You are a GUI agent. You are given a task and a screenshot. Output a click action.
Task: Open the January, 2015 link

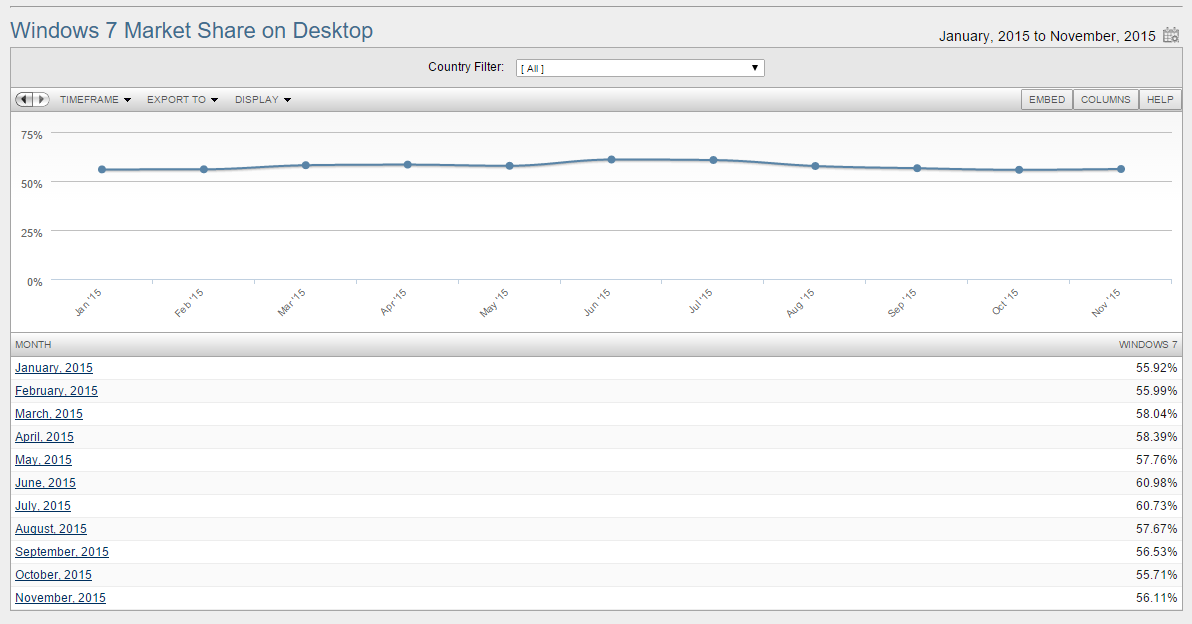(54, 368)
